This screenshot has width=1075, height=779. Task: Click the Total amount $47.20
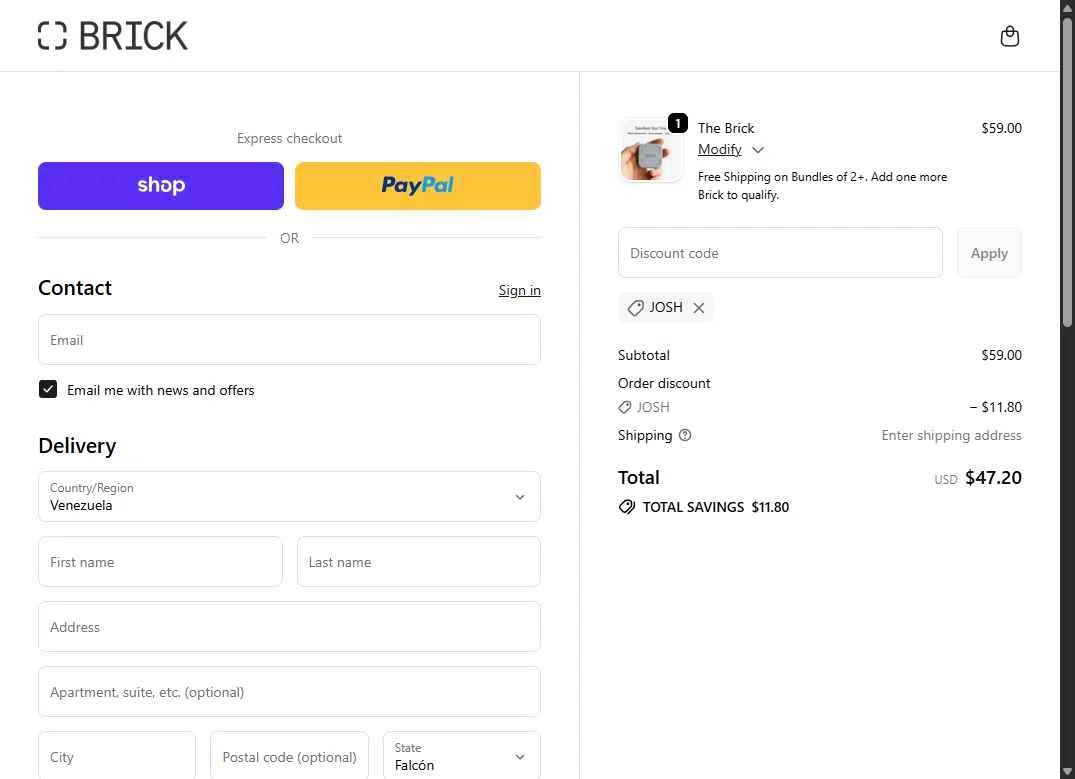[993, 478]
